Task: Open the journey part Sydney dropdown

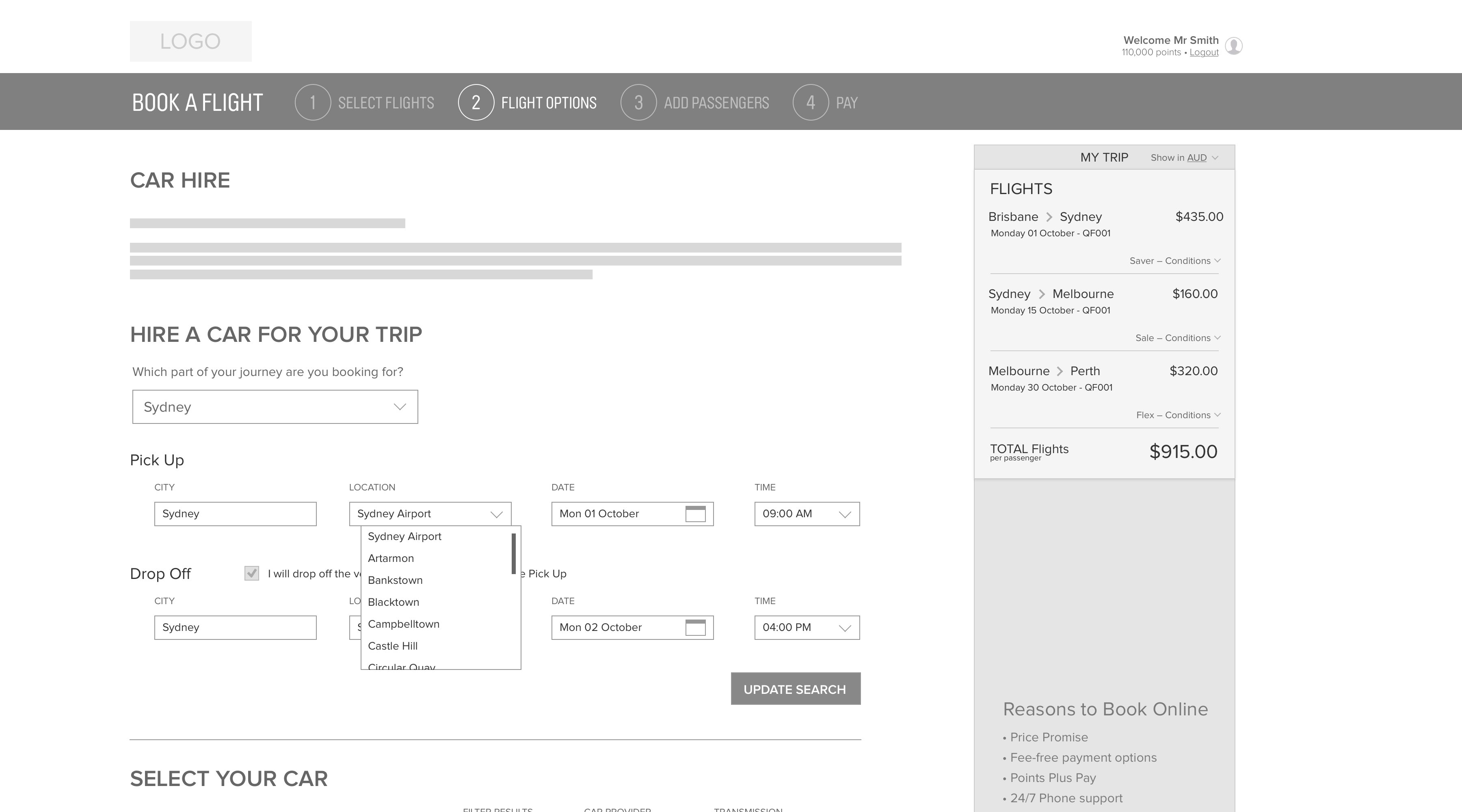Action: click(x=275, y=407)
